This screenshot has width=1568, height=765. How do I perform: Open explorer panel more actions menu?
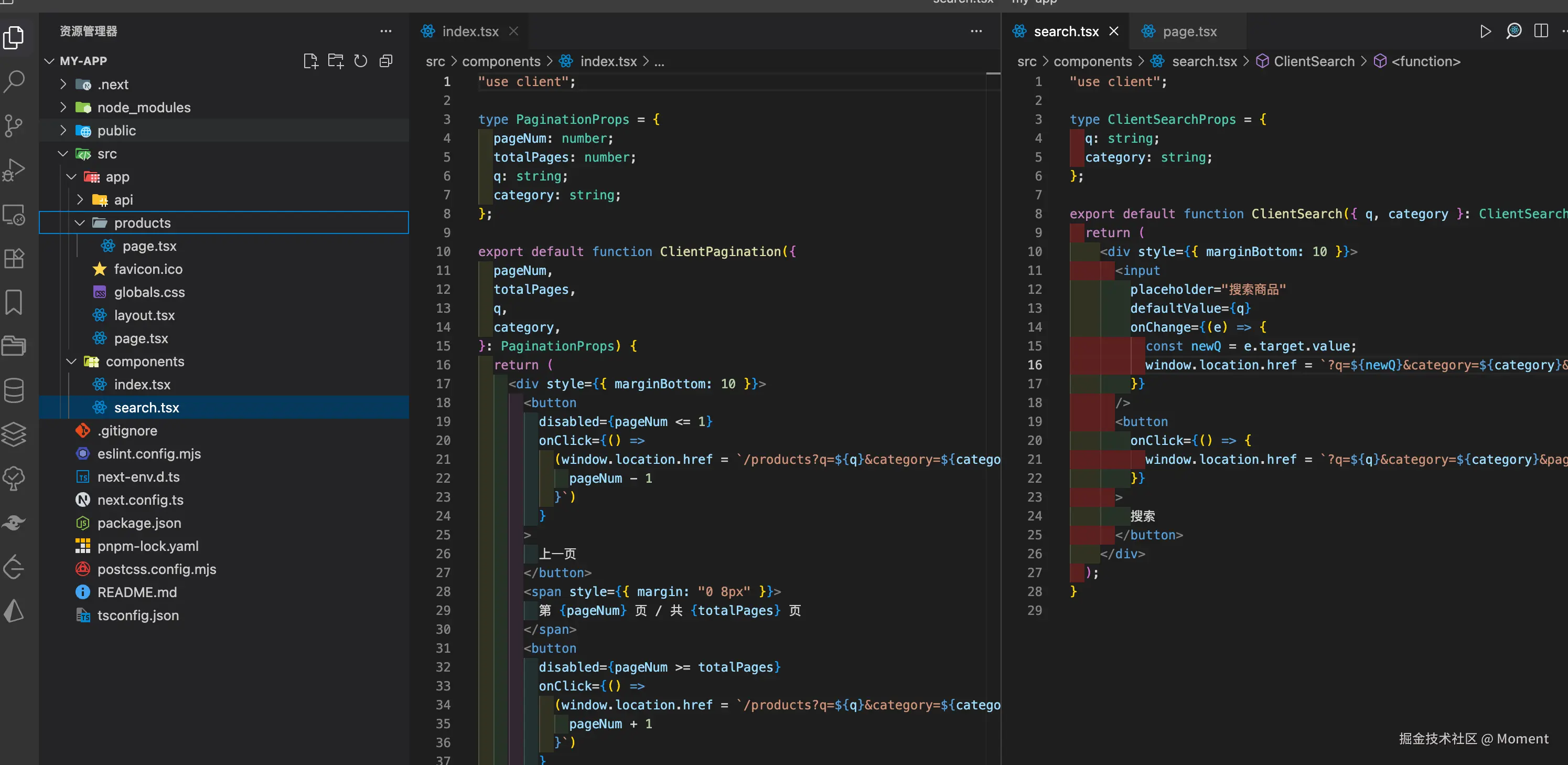tap(386, 31)
